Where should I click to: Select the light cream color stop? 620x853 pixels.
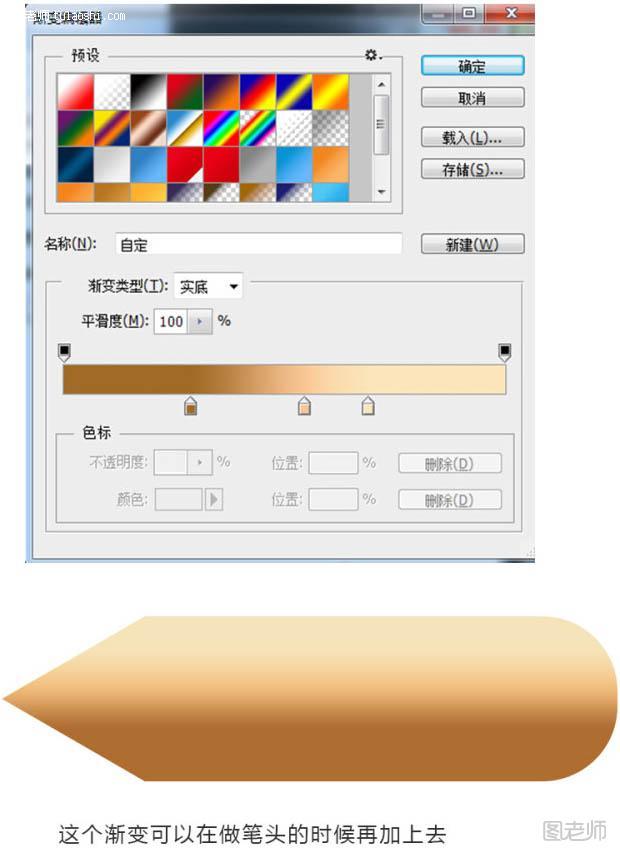pos(368,406)
